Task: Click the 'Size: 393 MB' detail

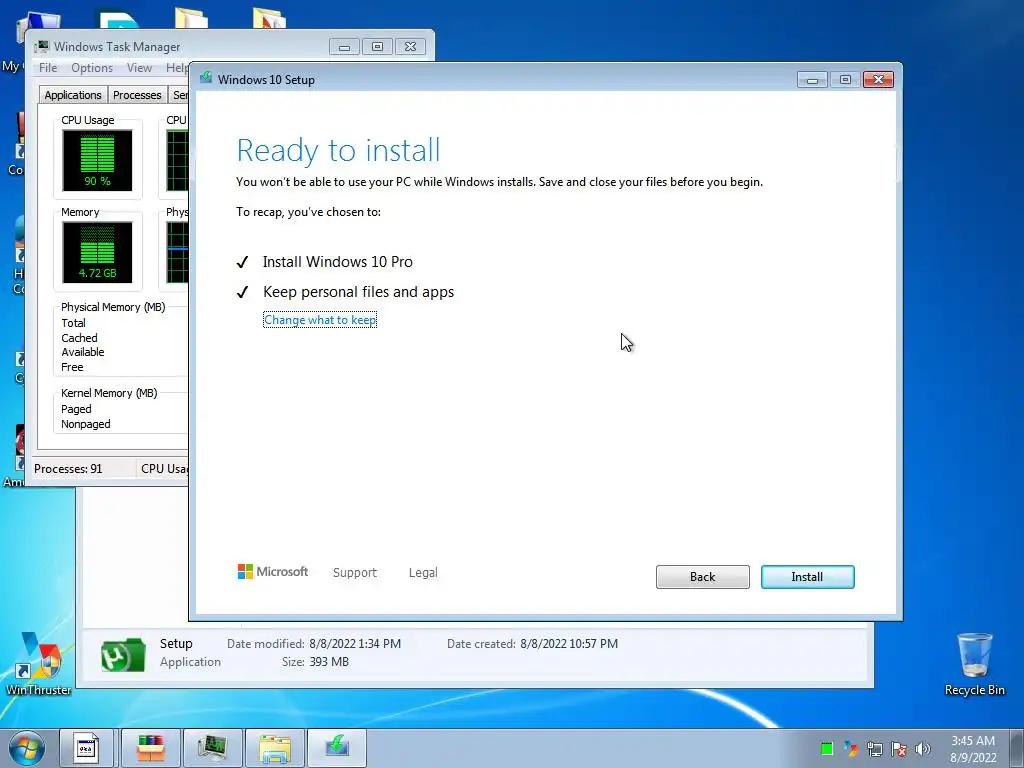Action: coord(315,662)
